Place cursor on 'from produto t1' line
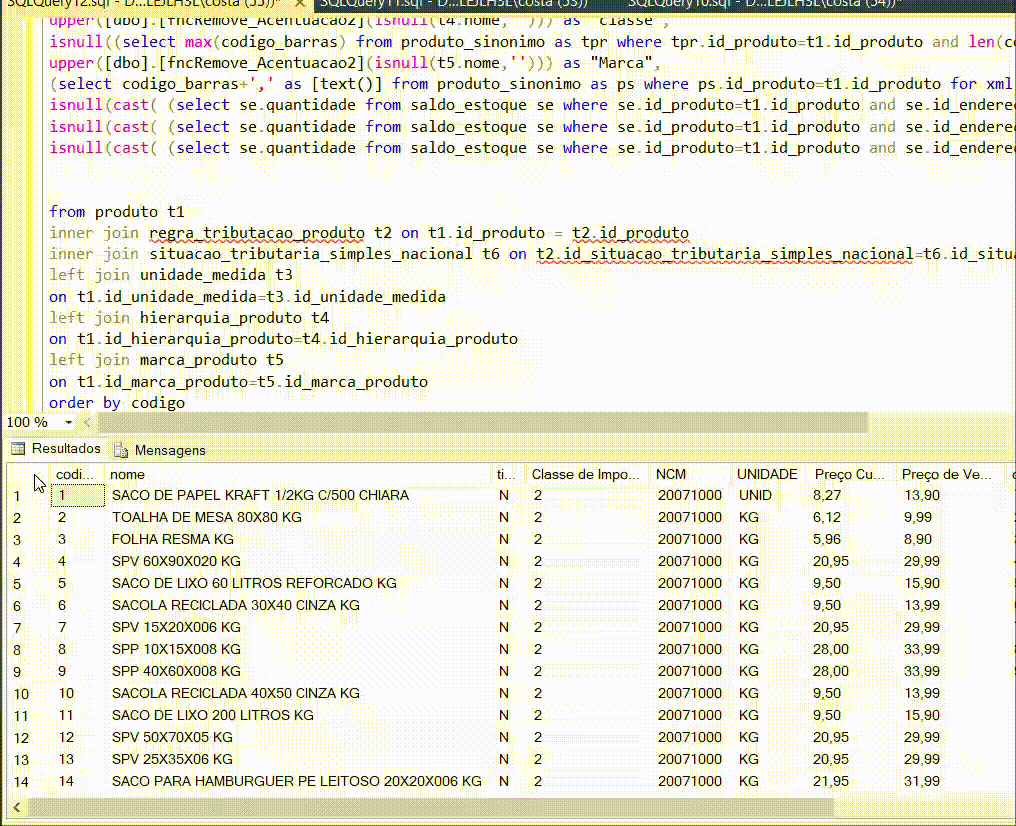The image size is (1016, 826). (117, 212)
